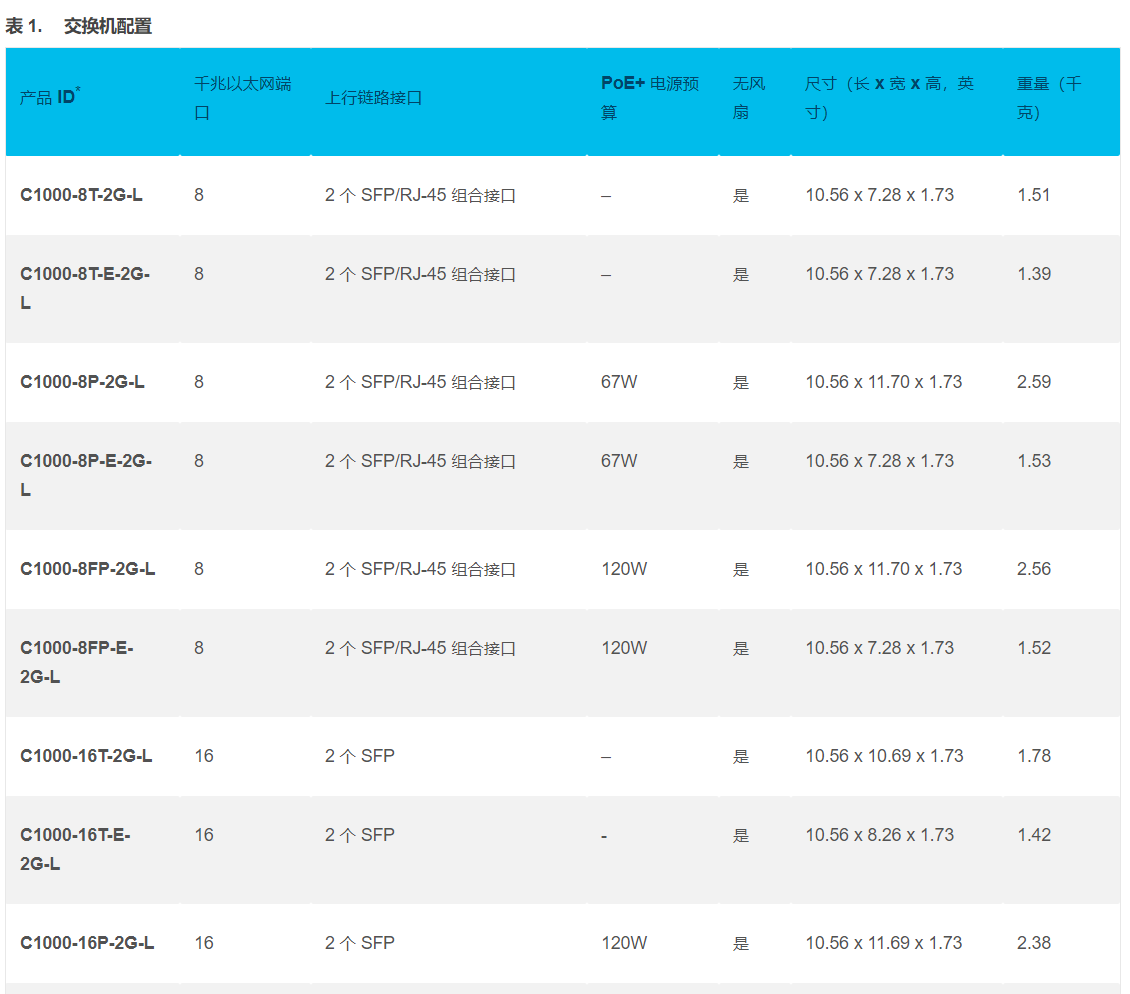Screen dimensions: 1130x994
Task: Click 120W in the C1000-8FP-2G-L row
Action: [624, 569]
